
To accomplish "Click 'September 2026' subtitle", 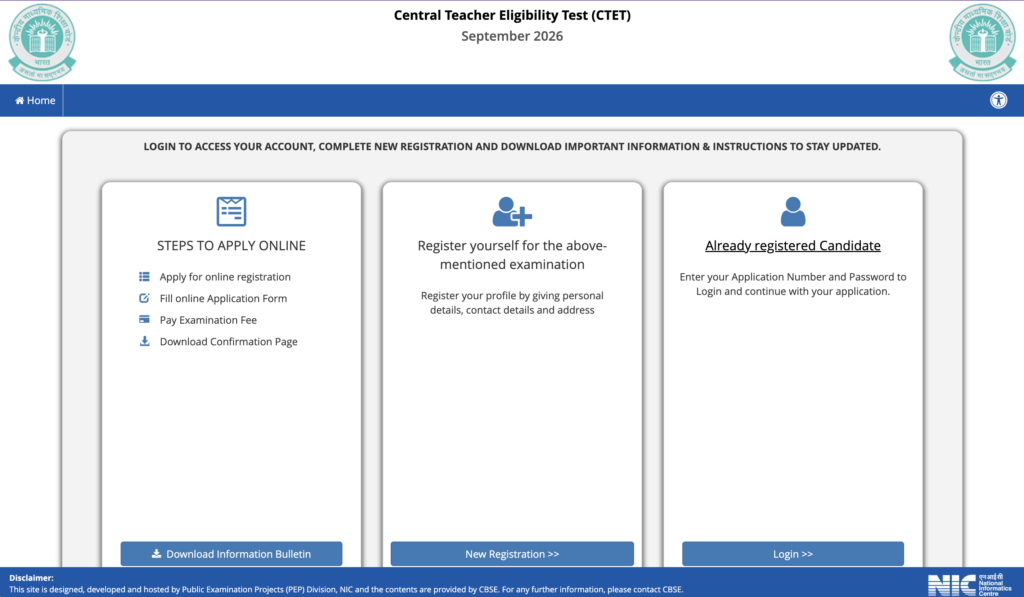I will pyautogui.click(x=512, y=36).
